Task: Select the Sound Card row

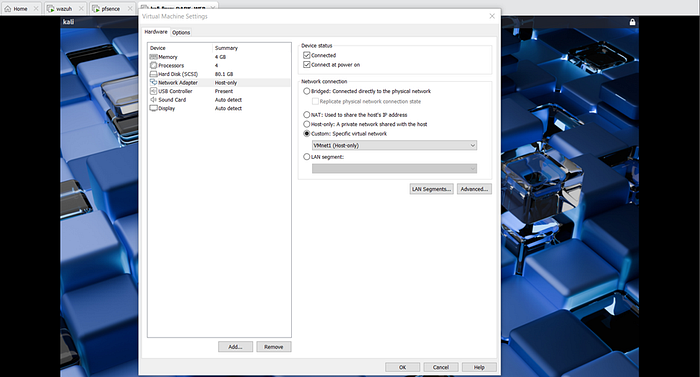Action: tap(219, 100)
